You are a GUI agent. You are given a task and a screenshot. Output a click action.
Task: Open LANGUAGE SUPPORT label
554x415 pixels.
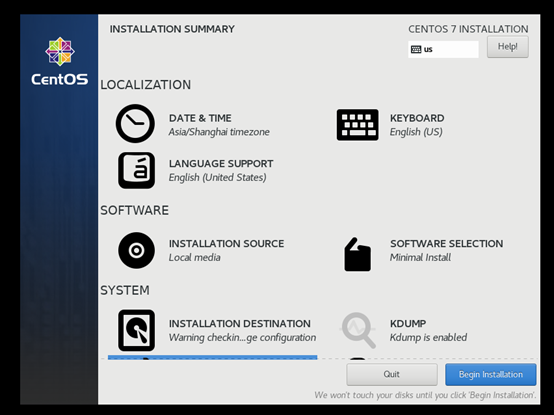click(221, 164)
